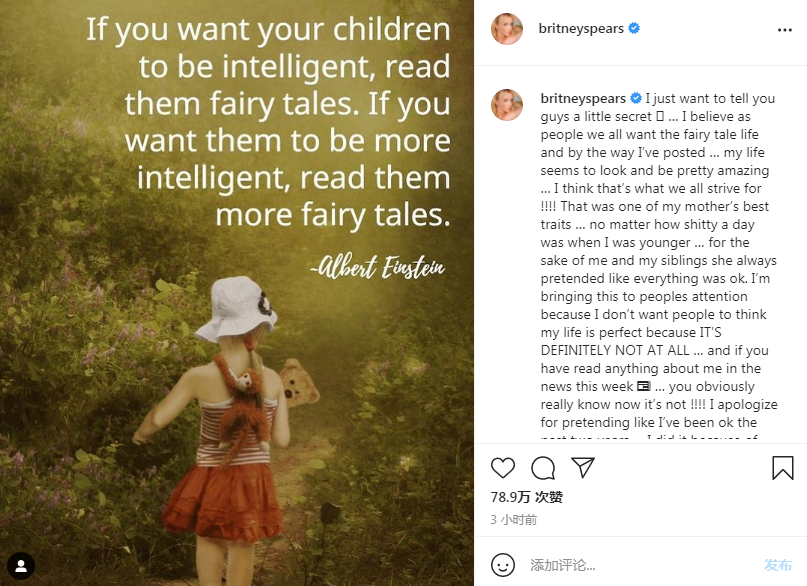Save the post with the bookmark icon
This screenshot has height=586, width=807.
tap(783, 468)
